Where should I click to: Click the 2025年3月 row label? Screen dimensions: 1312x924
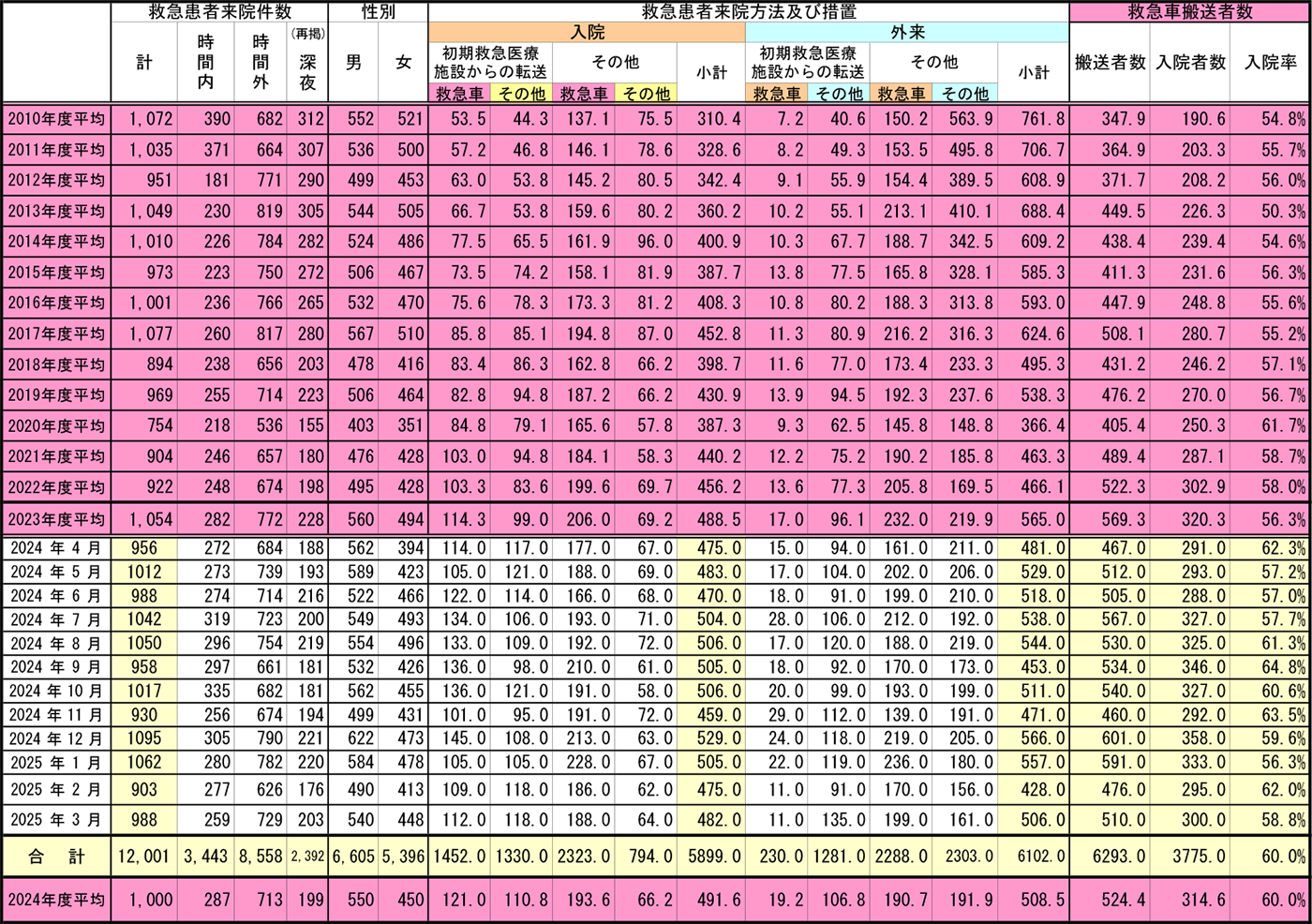click(x=56, y=820)
